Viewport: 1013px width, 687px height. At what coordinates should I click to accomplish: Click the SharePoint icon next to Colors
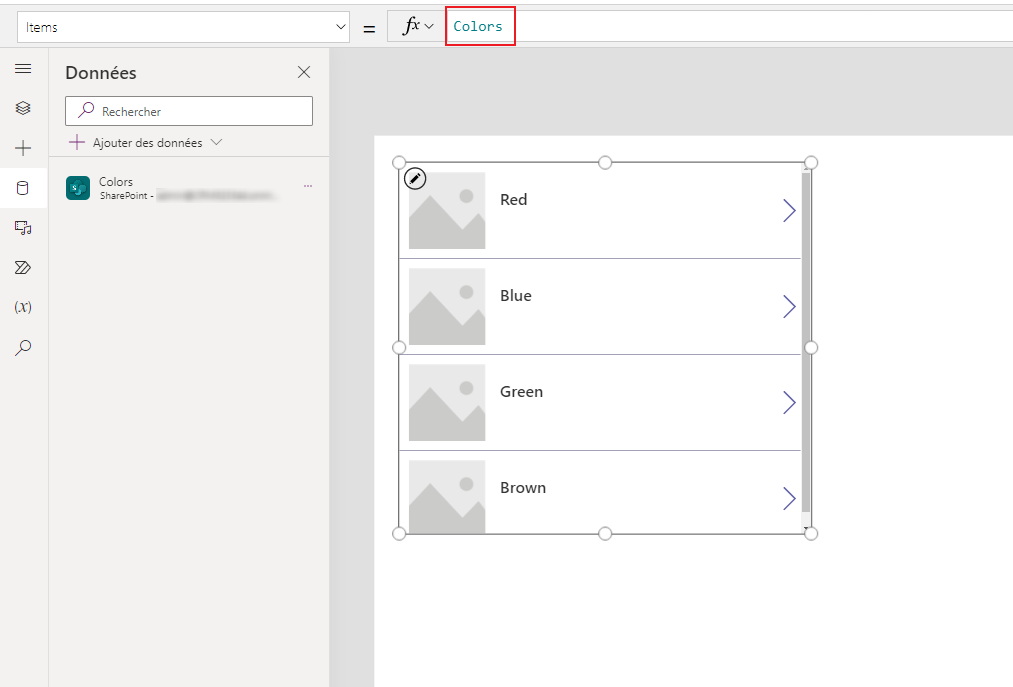click(x=78, y=188)
